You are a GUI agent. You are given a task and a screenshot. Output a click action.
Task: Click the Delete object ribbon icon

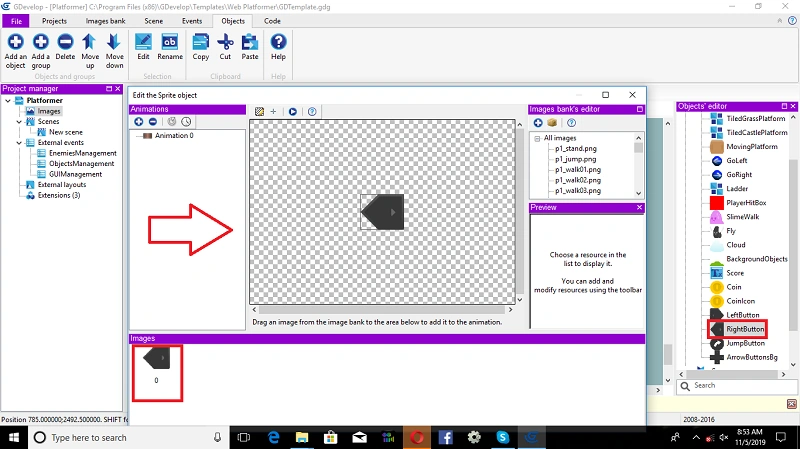65,42
